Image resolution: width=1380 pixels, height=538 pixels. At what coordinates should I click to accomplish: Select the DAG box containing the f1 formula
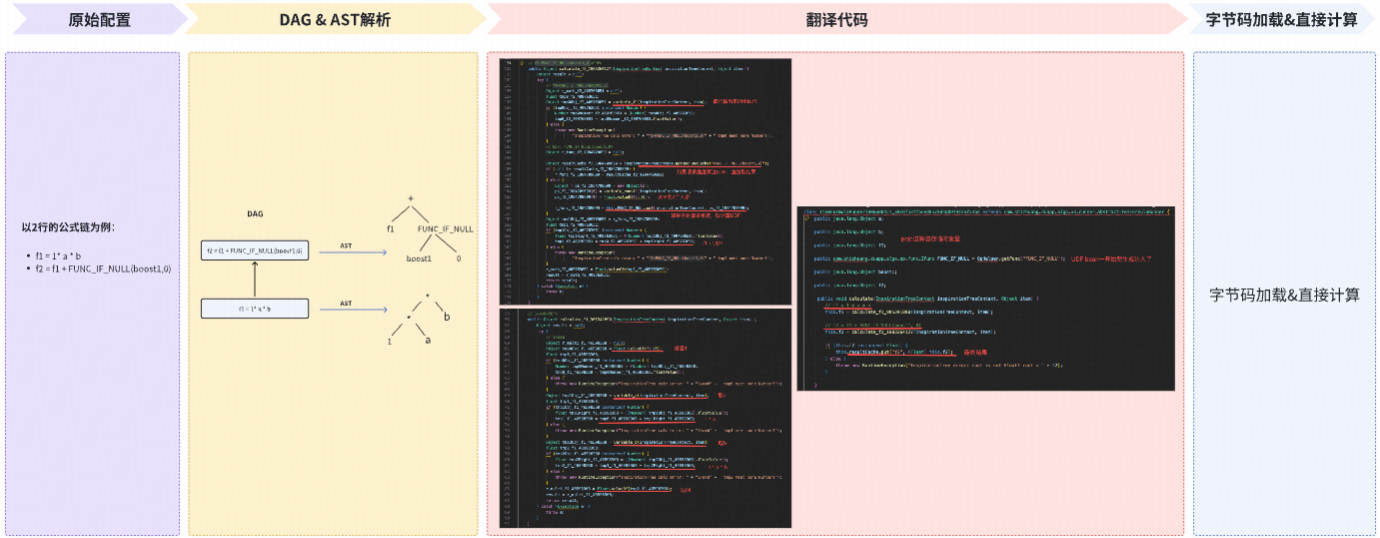coord(255,309)
